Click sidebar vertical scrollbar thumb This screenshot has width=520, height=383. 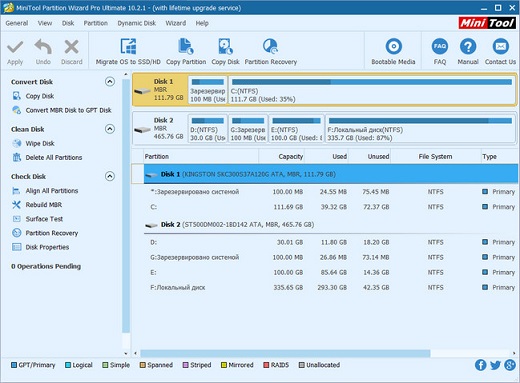pos(126,206)
